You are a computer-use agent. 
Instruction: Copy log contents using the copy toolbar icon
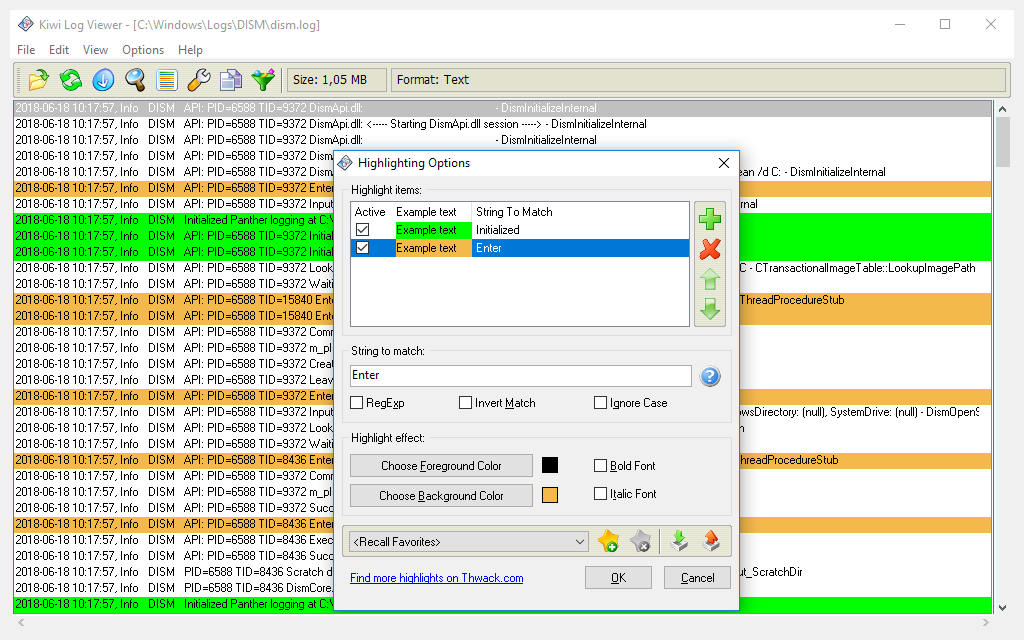pyautogui.click(x=231, y=80)
